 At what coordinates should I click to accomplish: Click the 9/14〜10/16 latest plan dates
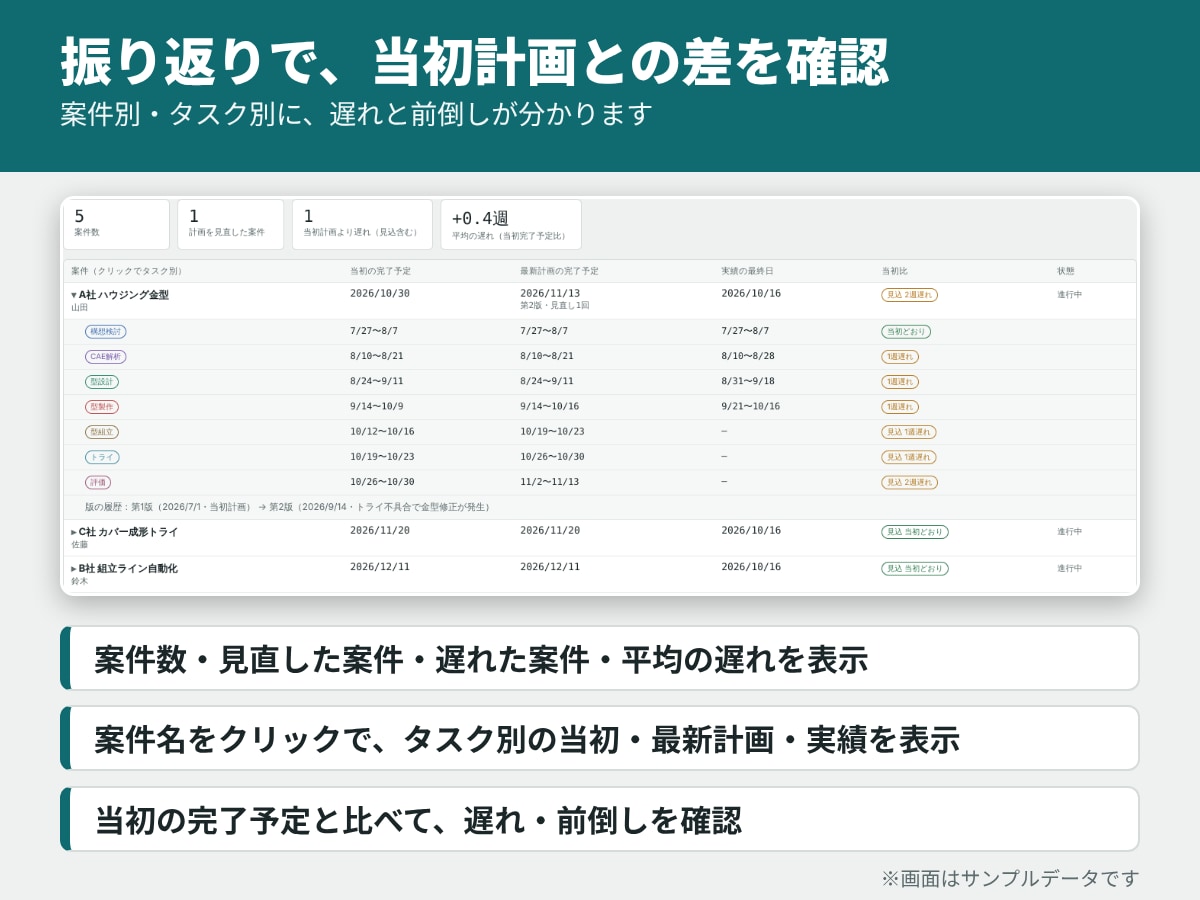549,406
